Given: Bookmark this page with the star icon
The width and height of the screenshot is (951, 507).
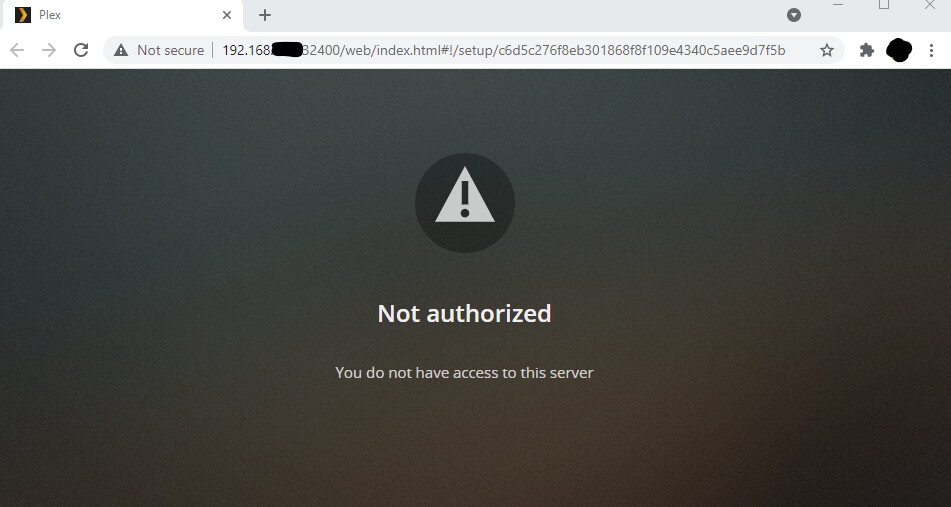Looking at the screenshot, I should coord(827,50).
